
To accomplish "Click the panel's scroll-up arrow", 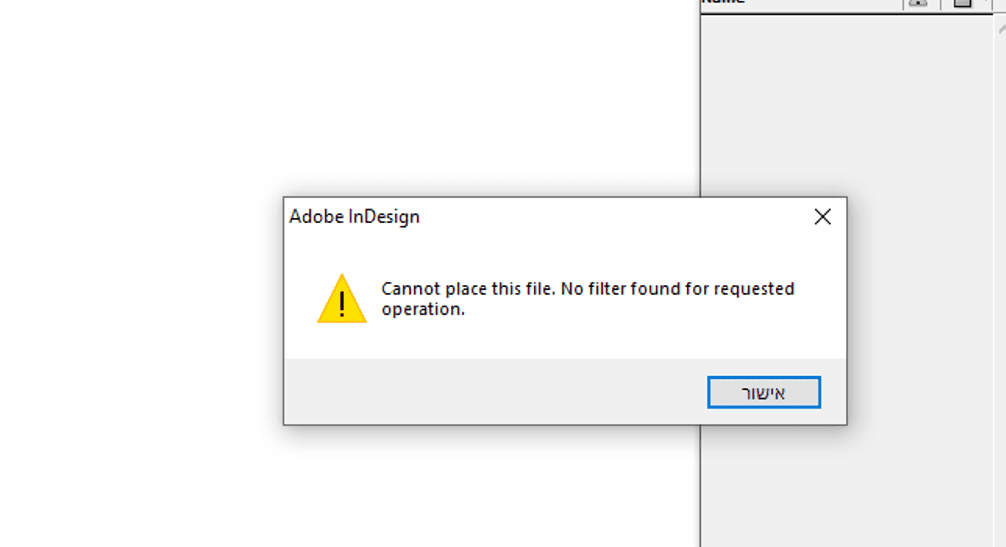I will [x=1002, y=29].
